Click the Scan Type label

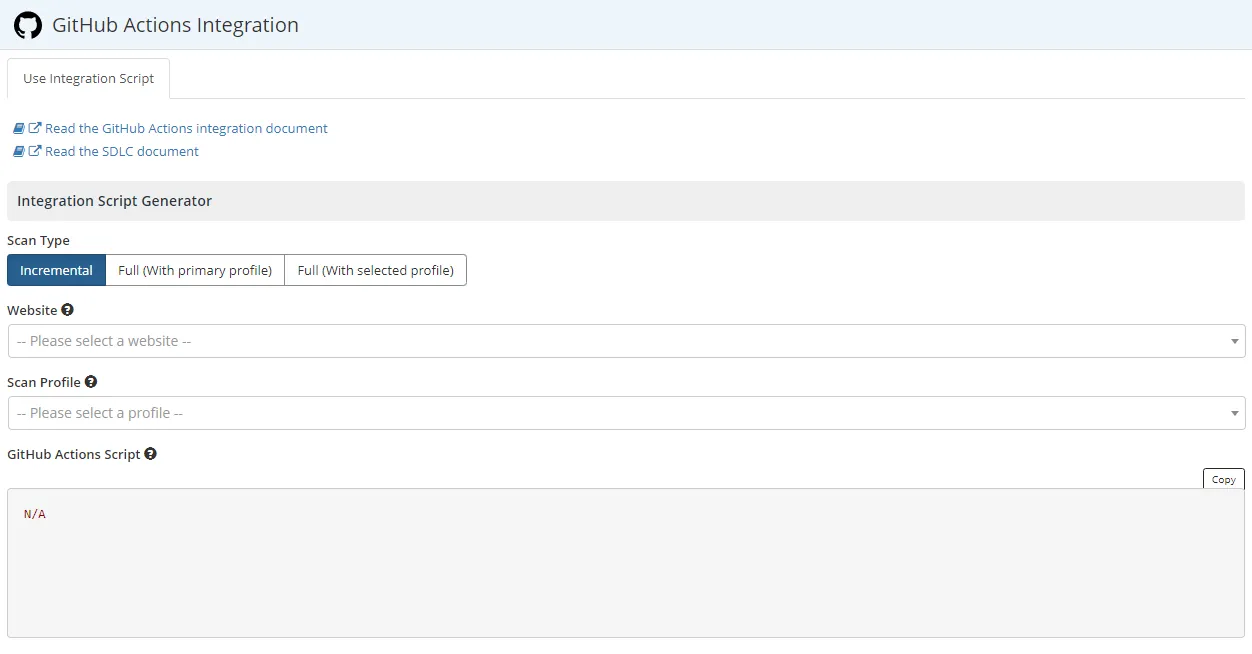38,240
